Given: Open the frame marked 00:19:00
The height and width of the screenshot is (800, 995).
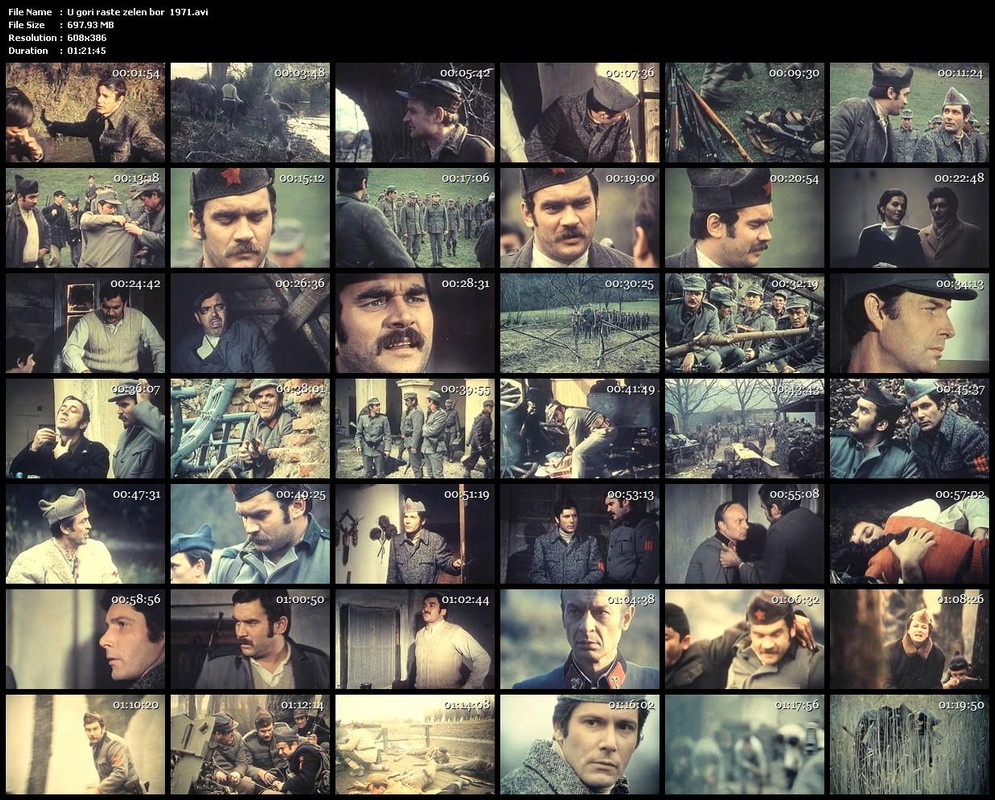Looking at the screenshot, I should pos(579,218).
